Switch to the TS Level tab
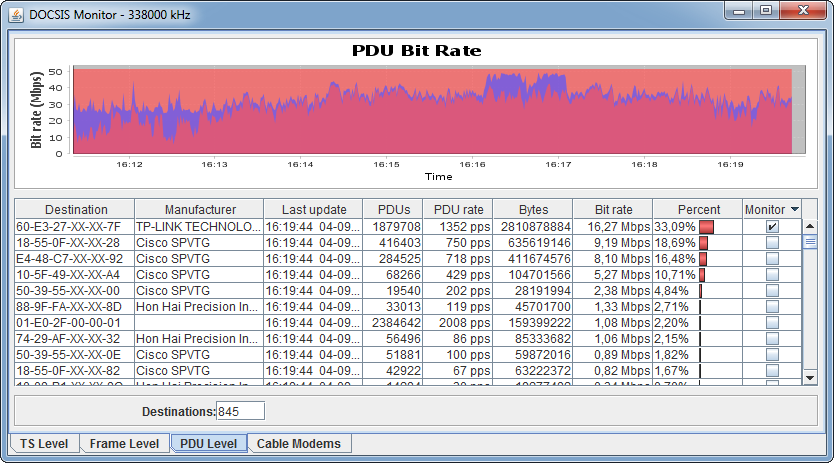The width and height of the screenshot is (834, 463). pos(44,443)
